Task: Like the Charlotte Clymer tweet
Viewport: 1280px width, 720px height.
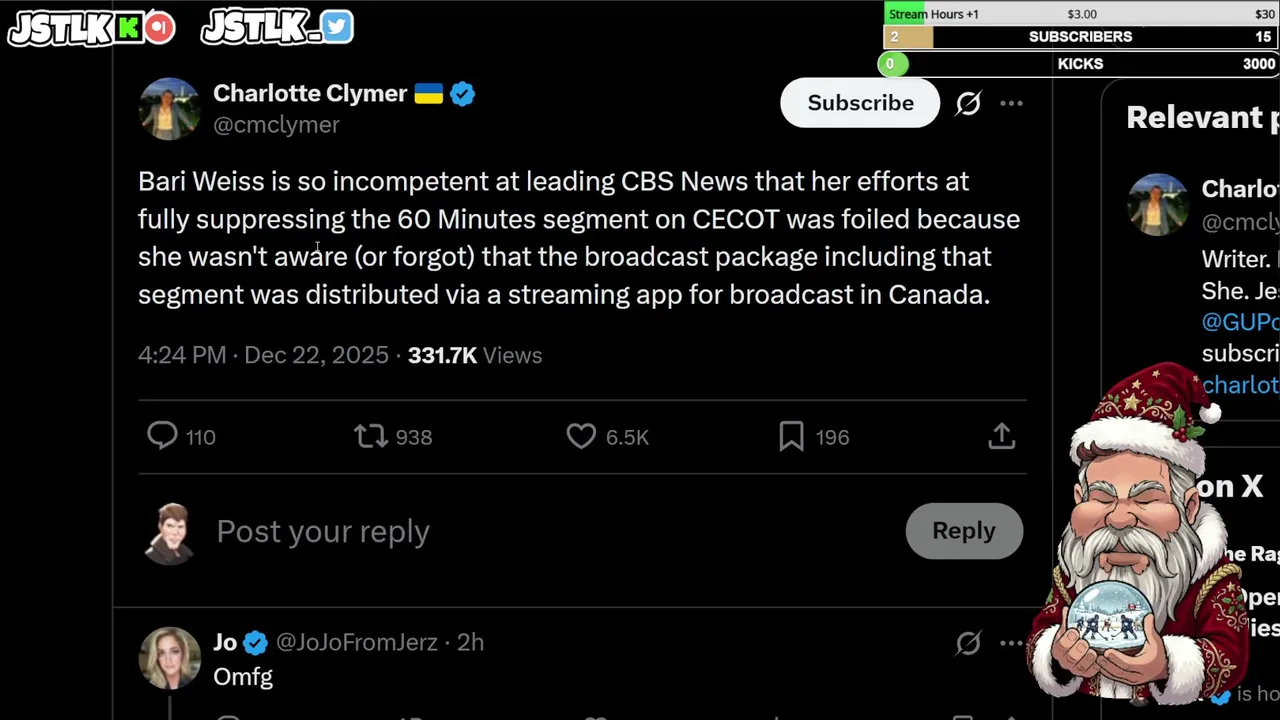Action: [x=581, y=436]
